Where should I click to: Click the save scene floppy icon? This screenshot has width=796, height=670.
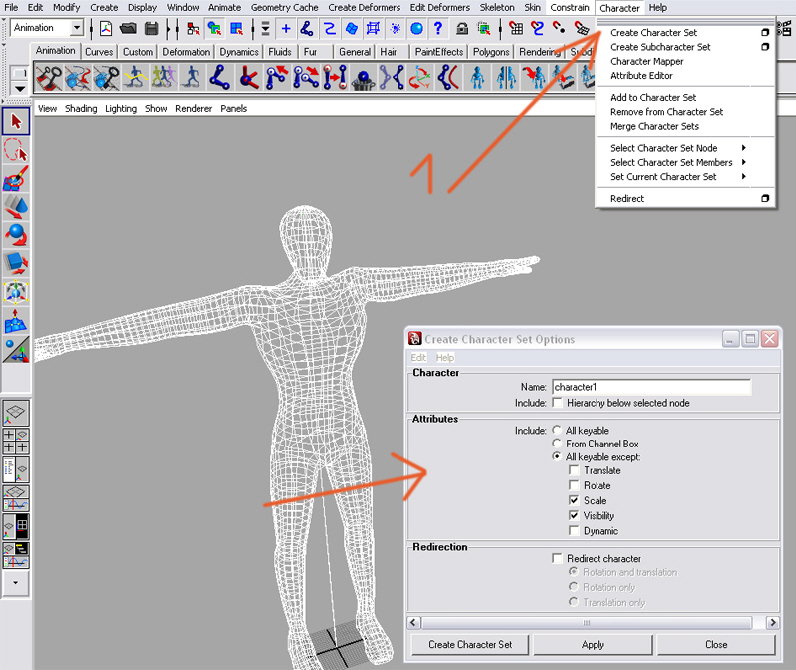coord(152,29)
